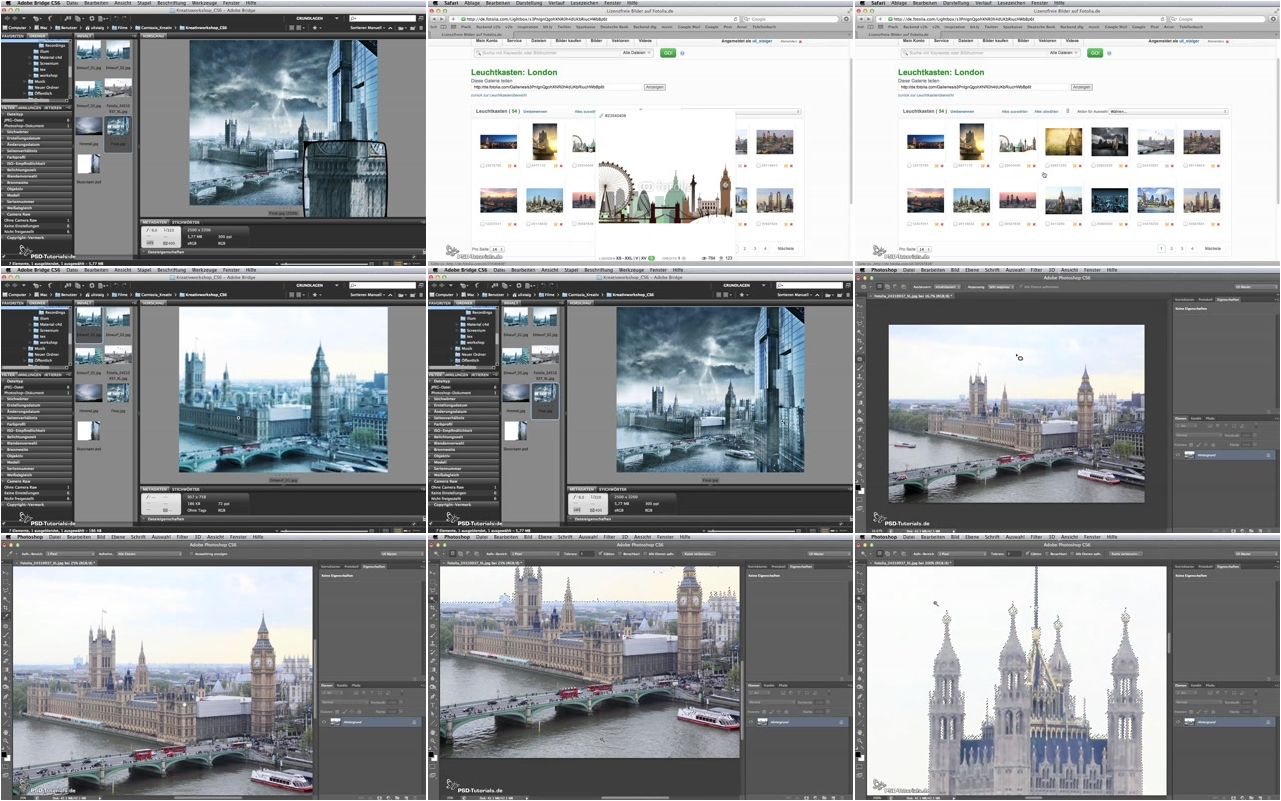Select Magic Wand tool in bottom-center Photoshop window

tap(433, 599)
